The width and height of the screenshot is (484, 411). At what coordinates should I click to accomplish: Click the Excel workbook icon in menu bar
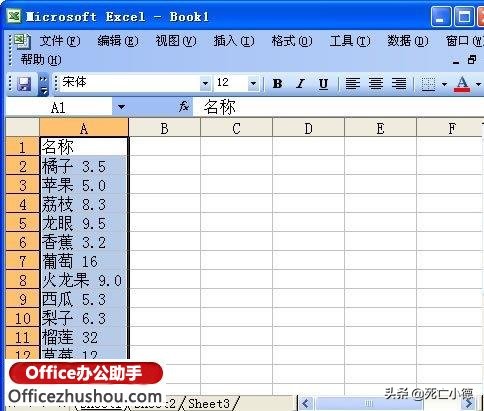[x=22, y=41]
